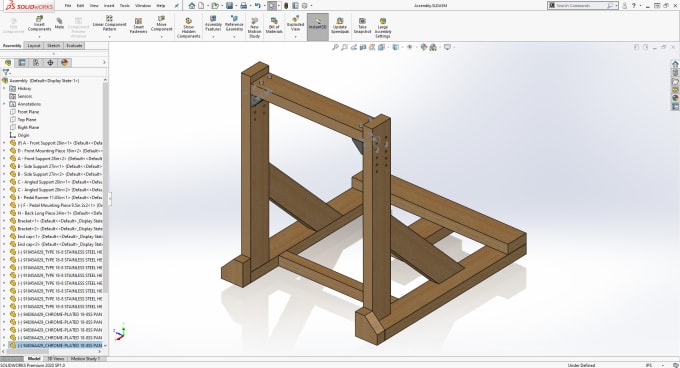Viewport: 680px width, 368px height.
Task: Open the Smart Fasteners tool
Action: [138, 26]
